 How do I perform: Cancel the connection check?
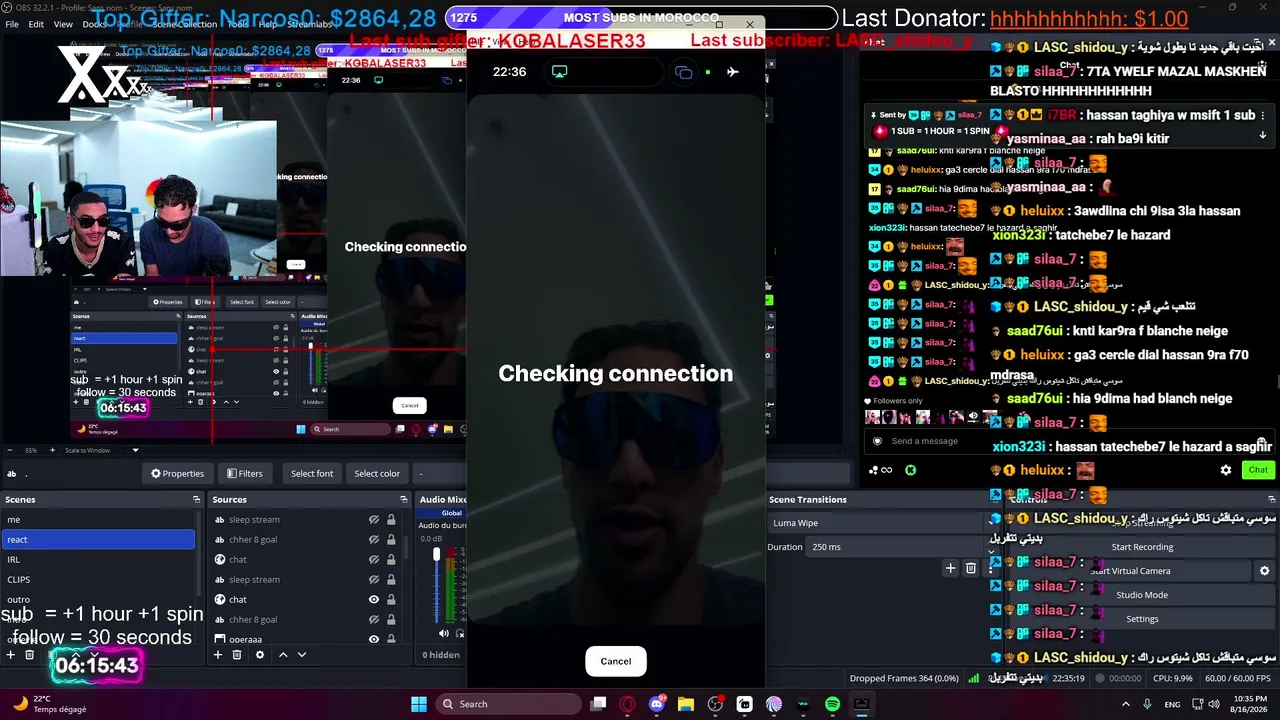616,661
